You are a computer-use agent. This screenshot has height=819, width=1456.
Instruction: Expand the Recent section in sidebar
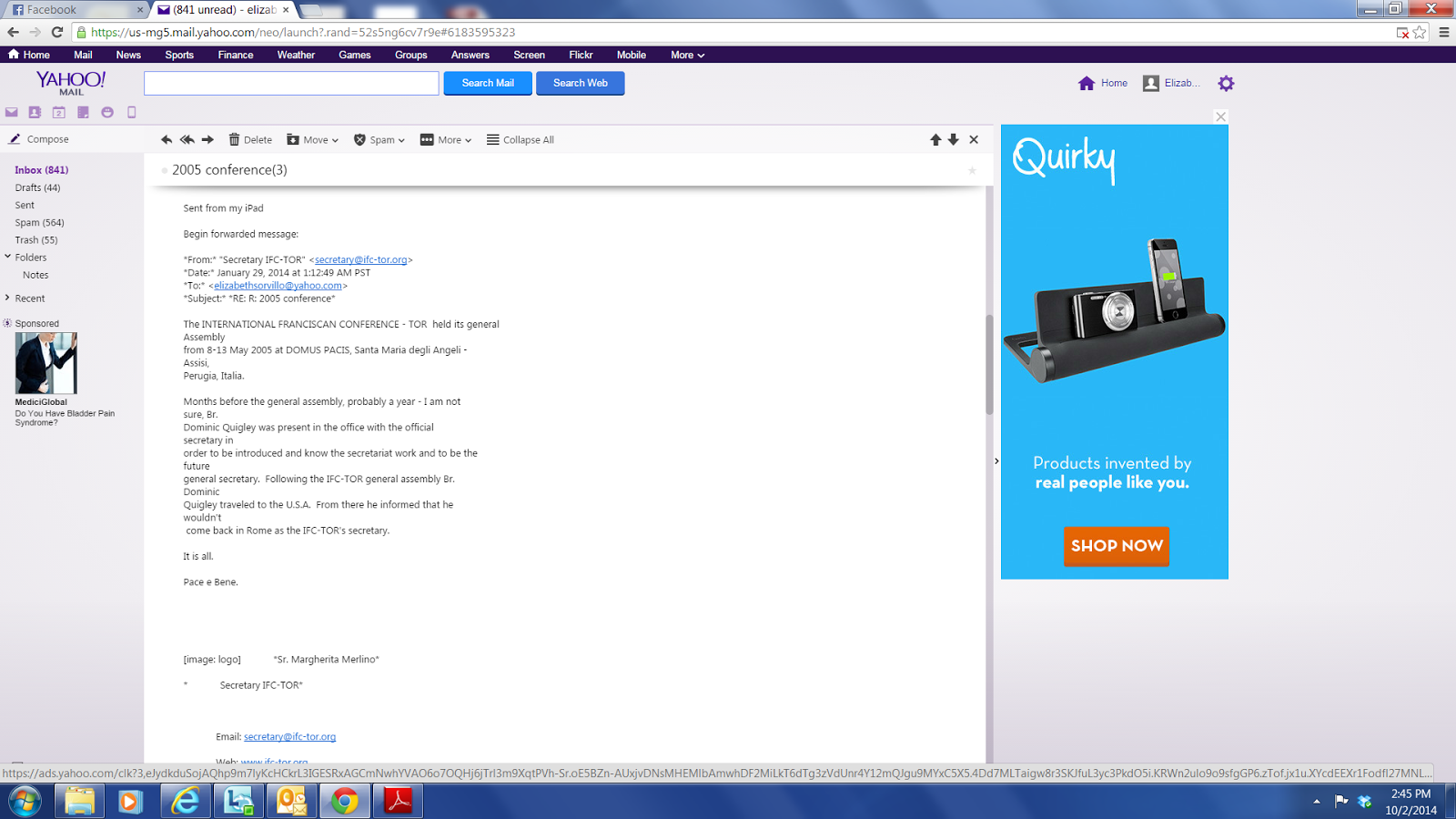point(7,298)
